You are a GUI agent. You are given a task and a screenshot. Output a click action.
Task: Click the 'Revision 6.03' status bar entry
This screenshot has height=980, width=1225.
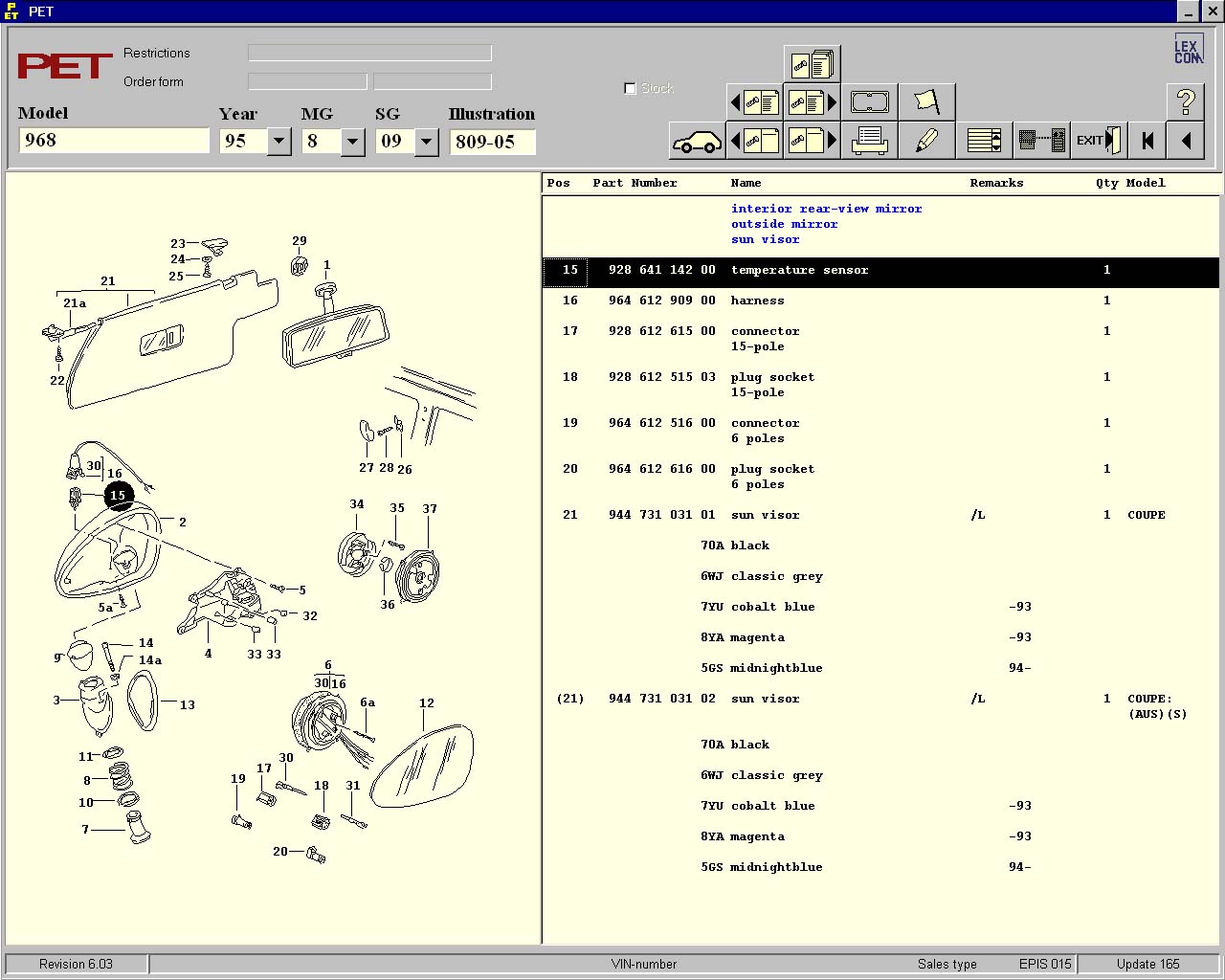pos(76,964)
